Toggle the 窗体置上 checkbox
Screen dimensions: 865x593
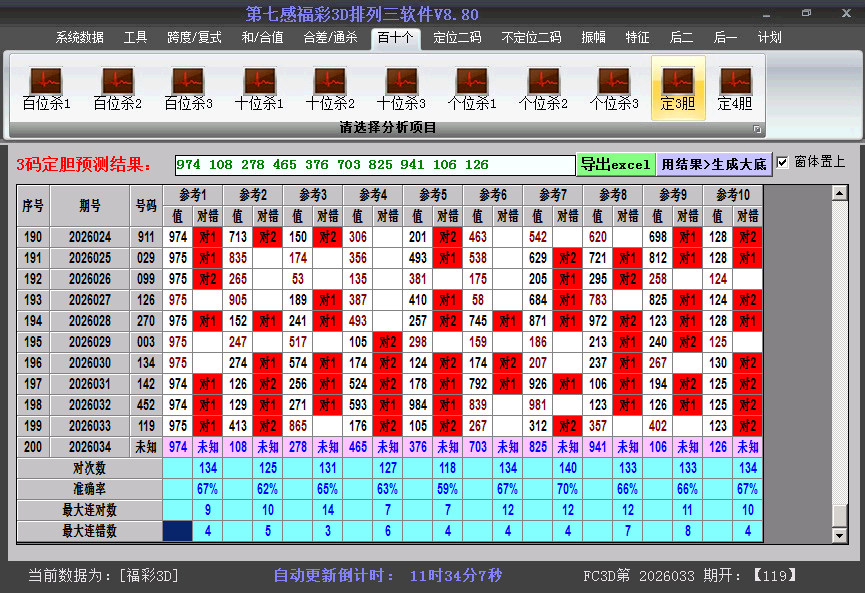point(782,162)
